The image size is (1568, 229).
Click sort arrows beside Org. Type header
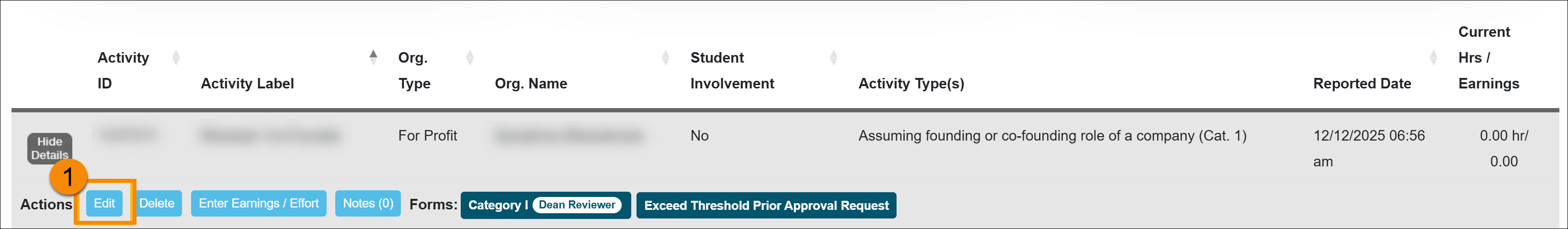click(x=469, y=58)
